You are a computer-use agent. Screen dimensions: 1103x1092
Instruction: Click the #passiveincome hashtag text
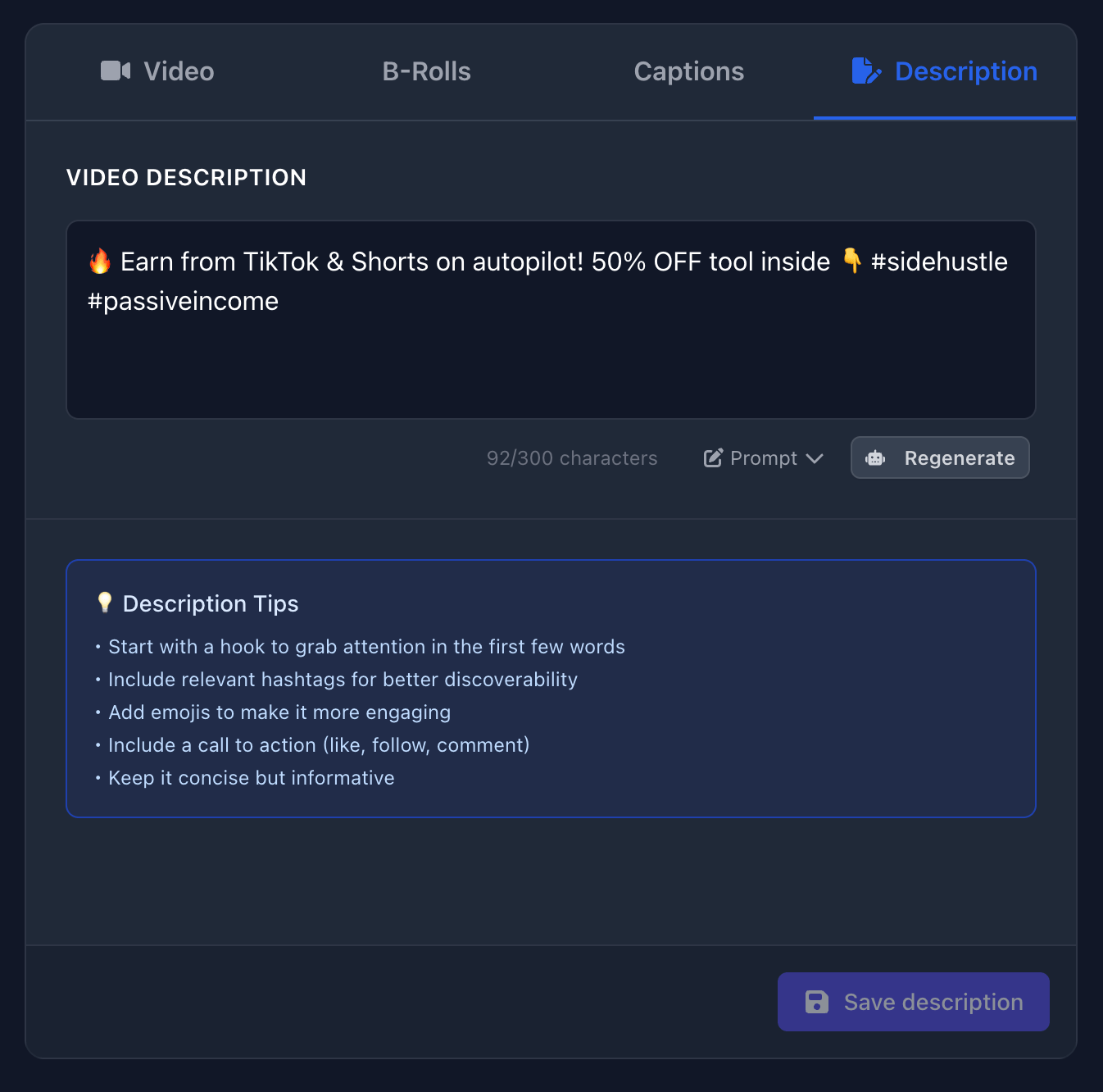(x=184, y=301)
